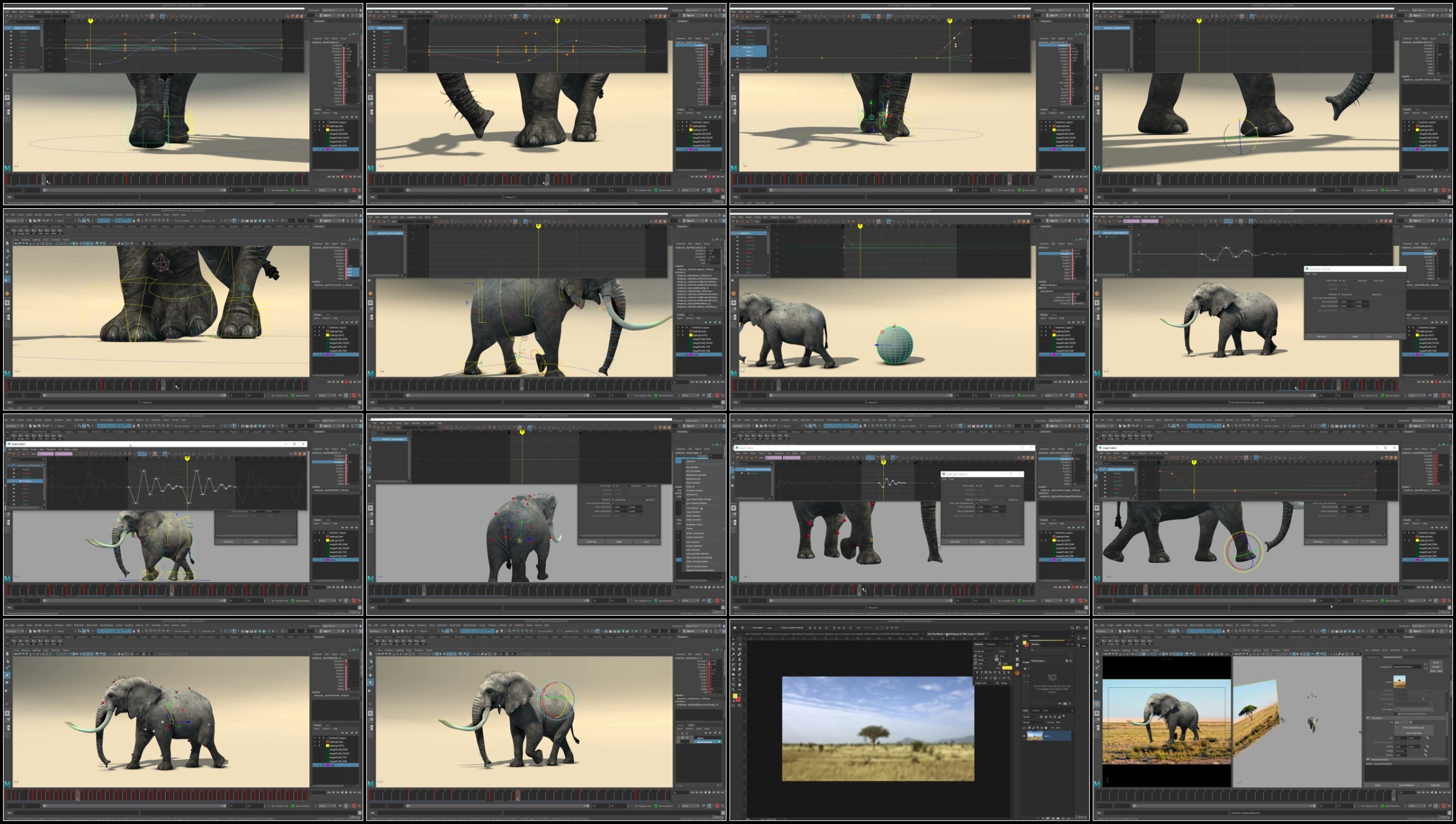Check Show Transform Controls in Photoshop
1456x824 pixels.
(780, 628)
